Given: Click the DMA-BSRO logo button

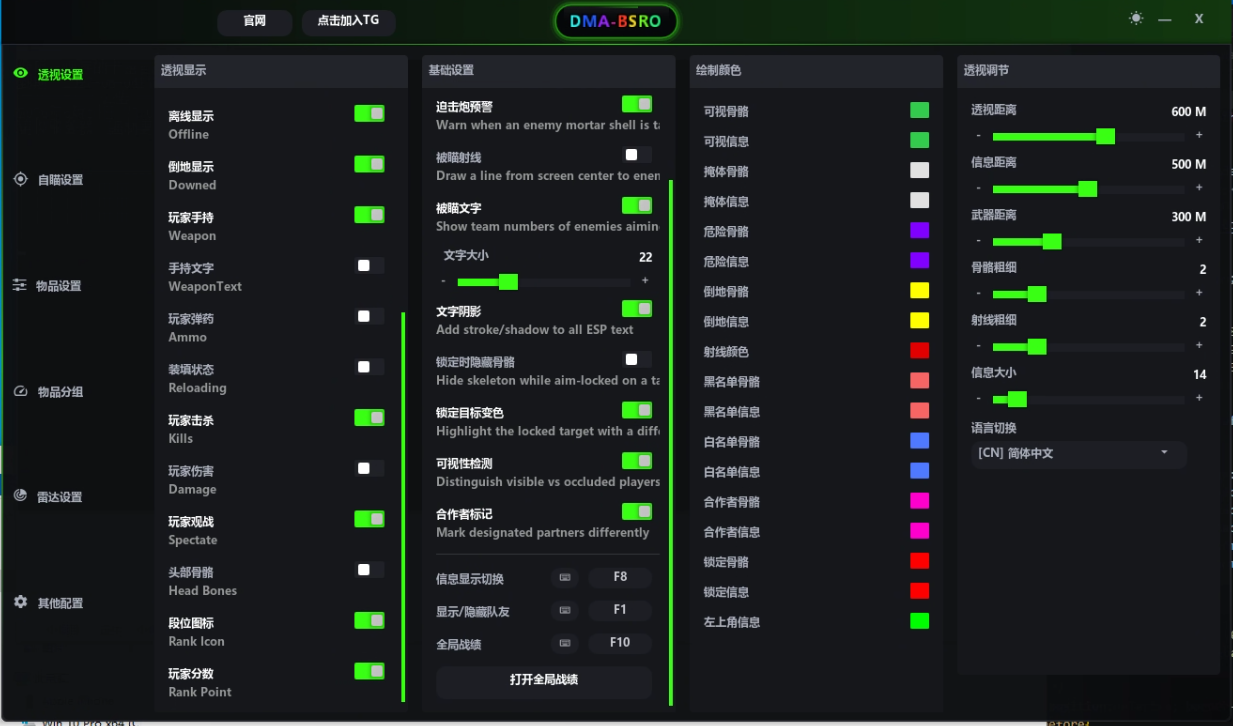Looking at the screenshot, I should 616,21.
